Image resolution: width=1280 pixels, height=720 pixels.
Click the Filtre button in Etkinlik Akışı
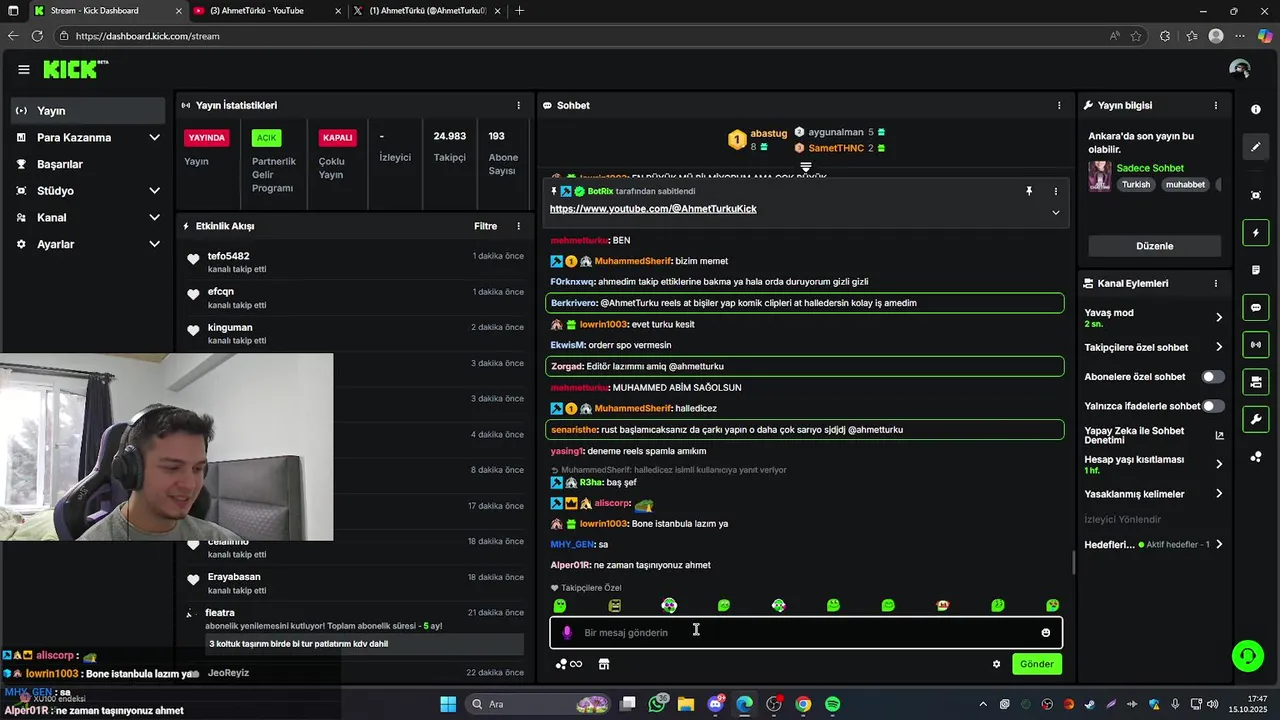tap(485, 226)
